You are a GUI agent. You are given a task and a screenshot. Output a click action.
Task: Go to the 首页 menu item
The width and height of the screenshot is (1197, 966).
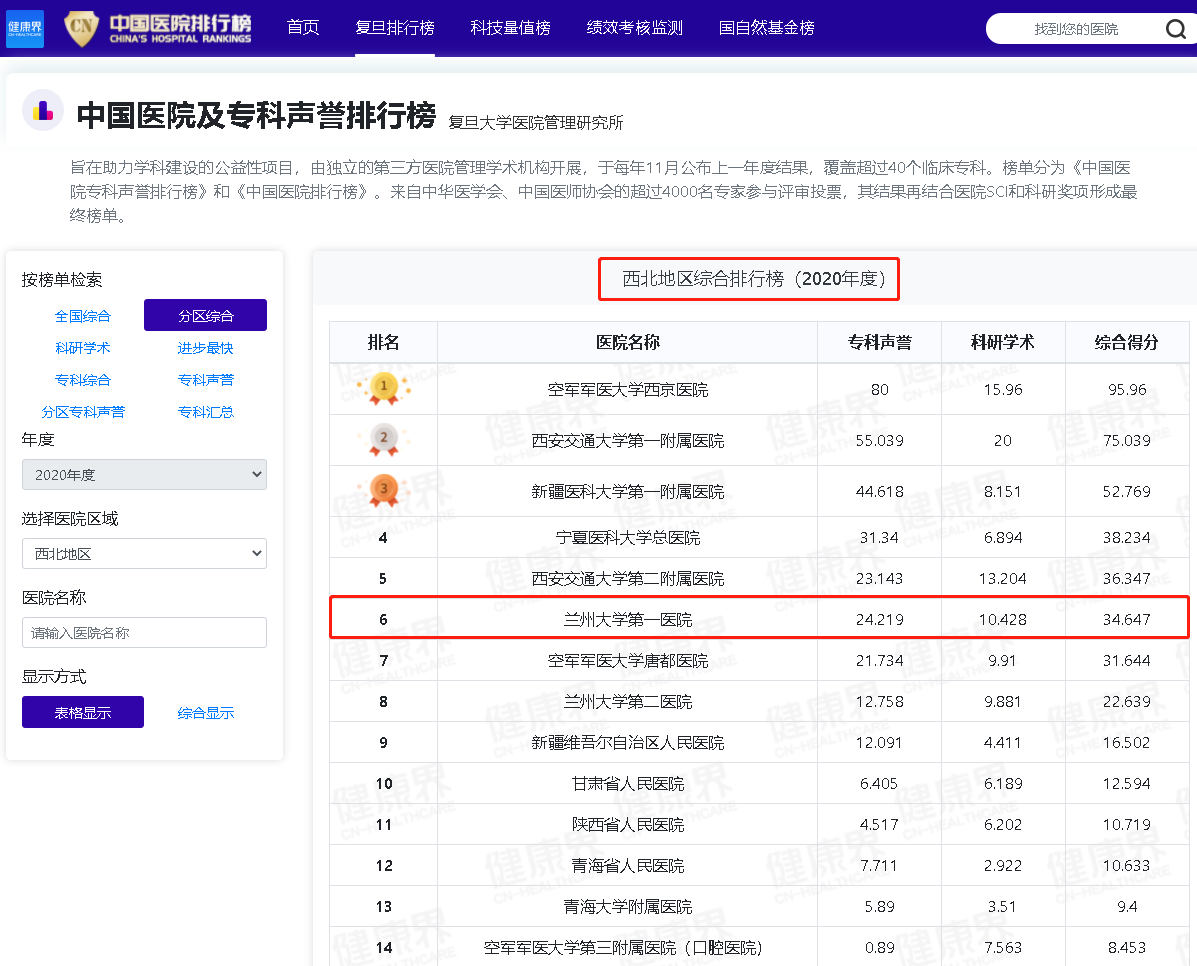(303, 27)
